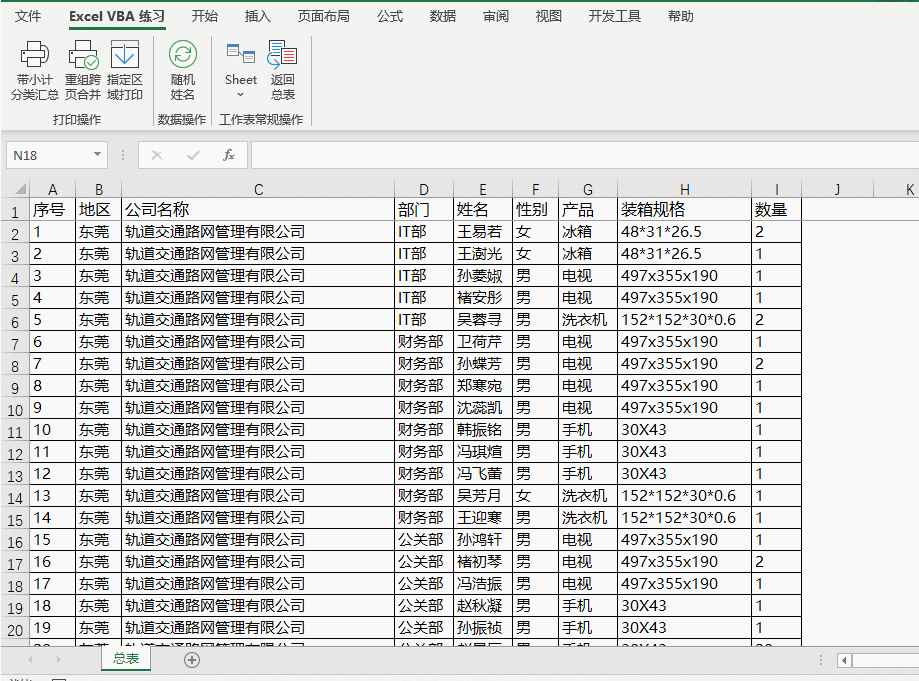
Task: Expand the Name Box dropdown arrow
Action: tap(97, 155)
